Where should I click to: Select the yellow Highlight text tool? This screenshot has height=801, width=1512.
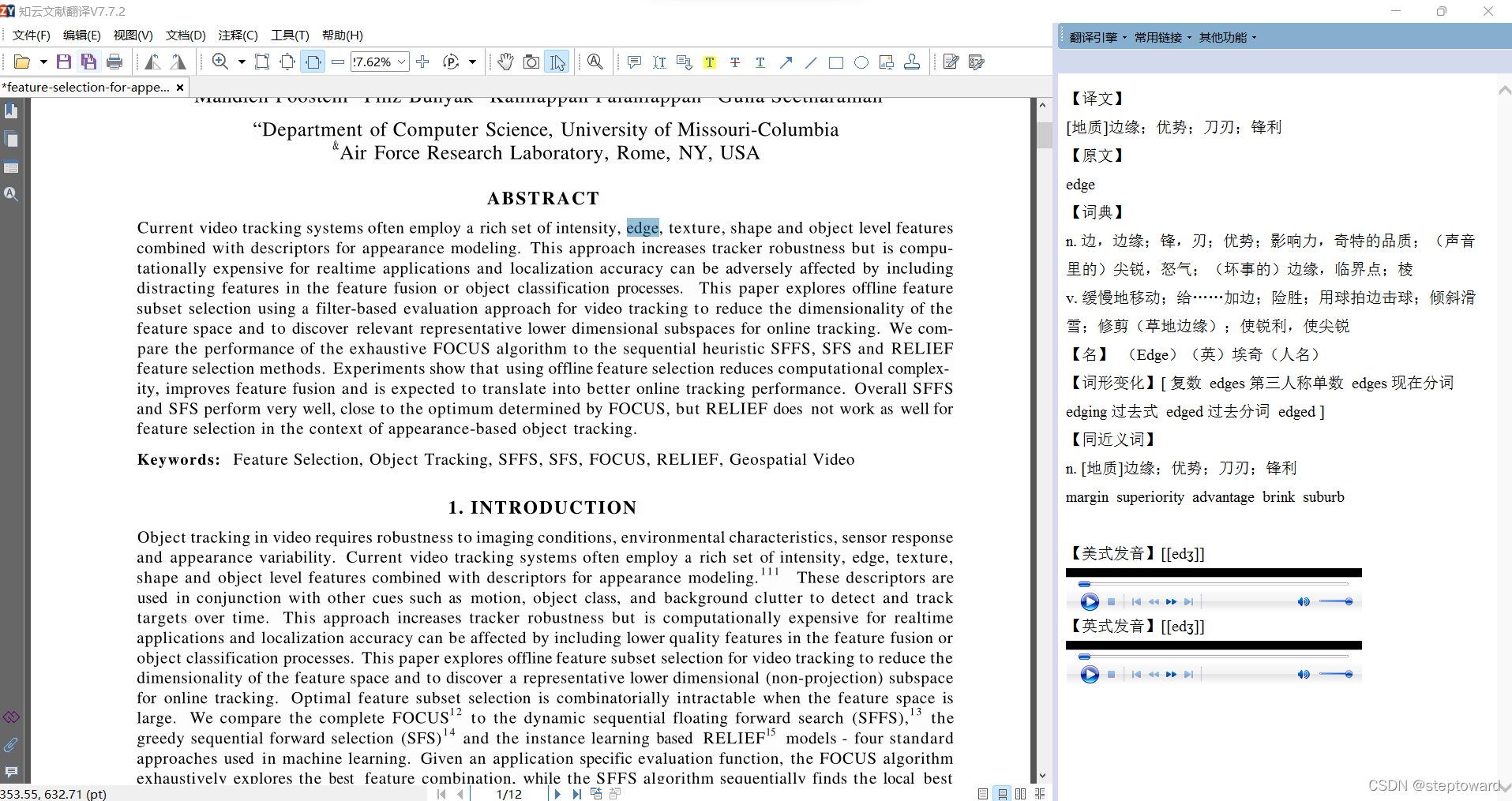(x=710, y=62)
